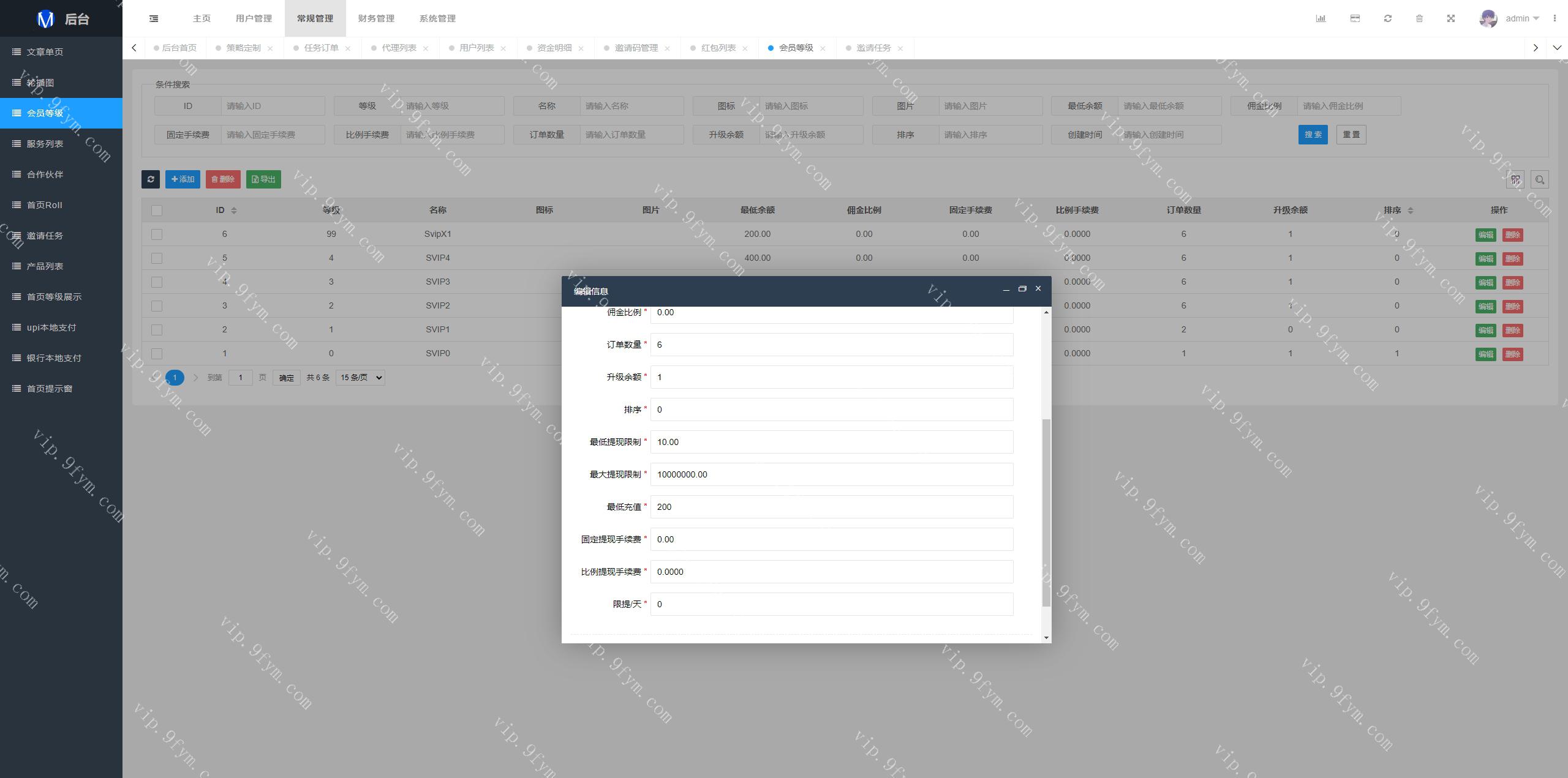1568x778 pixels.
Task: Click the edit dialog vertical scrollbar
Action: click(x=1046, y=512)
